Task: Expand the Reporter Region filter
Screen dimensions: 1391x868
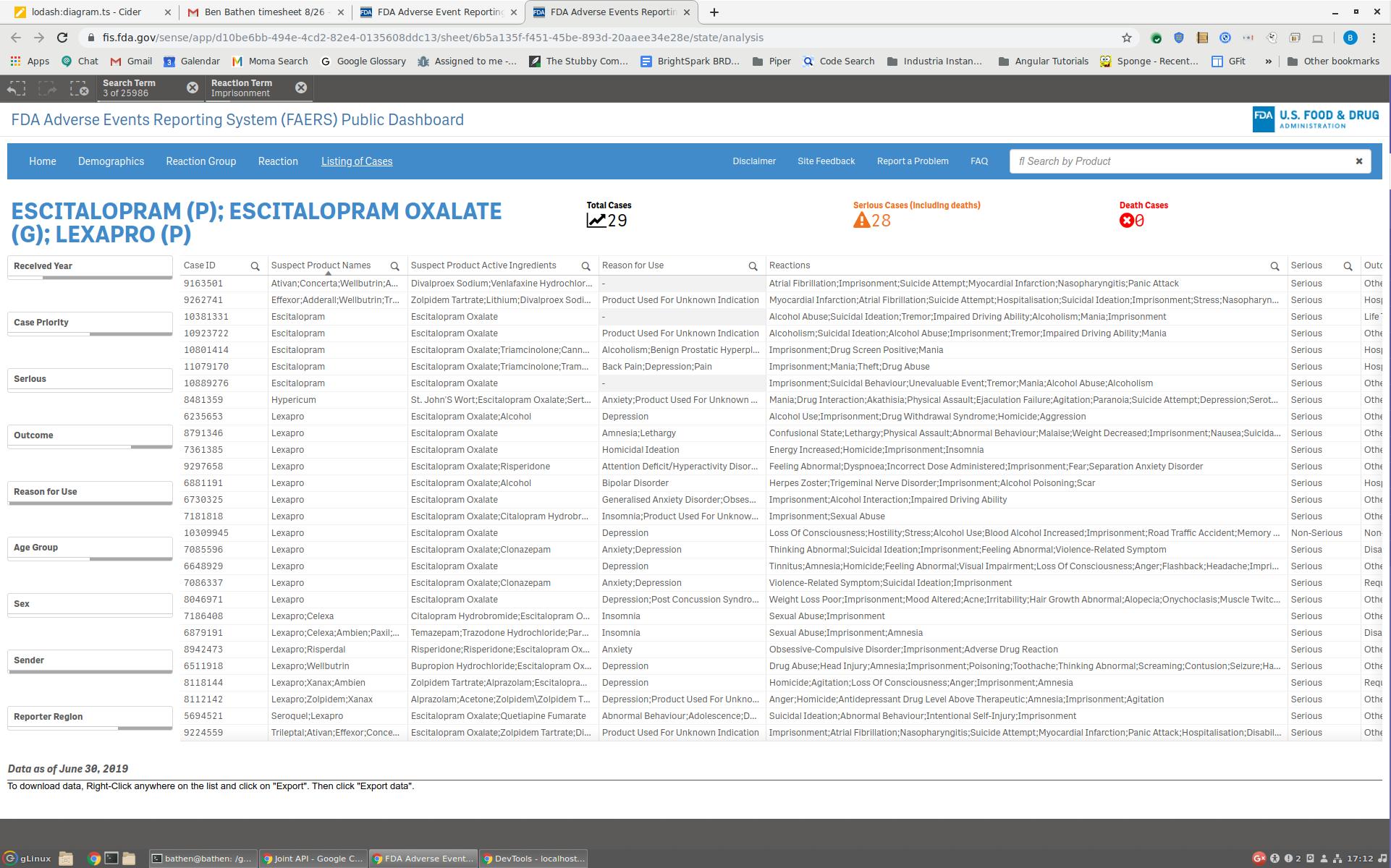Action: pyautogui.click(x=90, y=717)
